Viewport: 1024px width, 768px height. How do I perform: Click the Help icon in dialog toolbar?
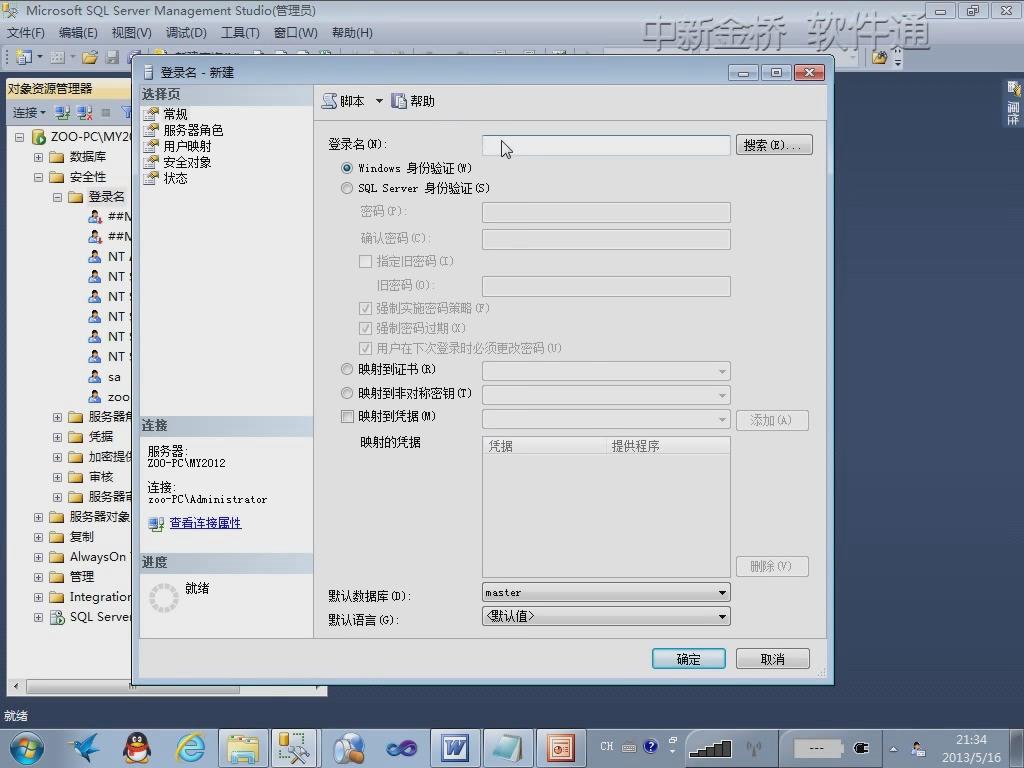[x=398, y=101]
